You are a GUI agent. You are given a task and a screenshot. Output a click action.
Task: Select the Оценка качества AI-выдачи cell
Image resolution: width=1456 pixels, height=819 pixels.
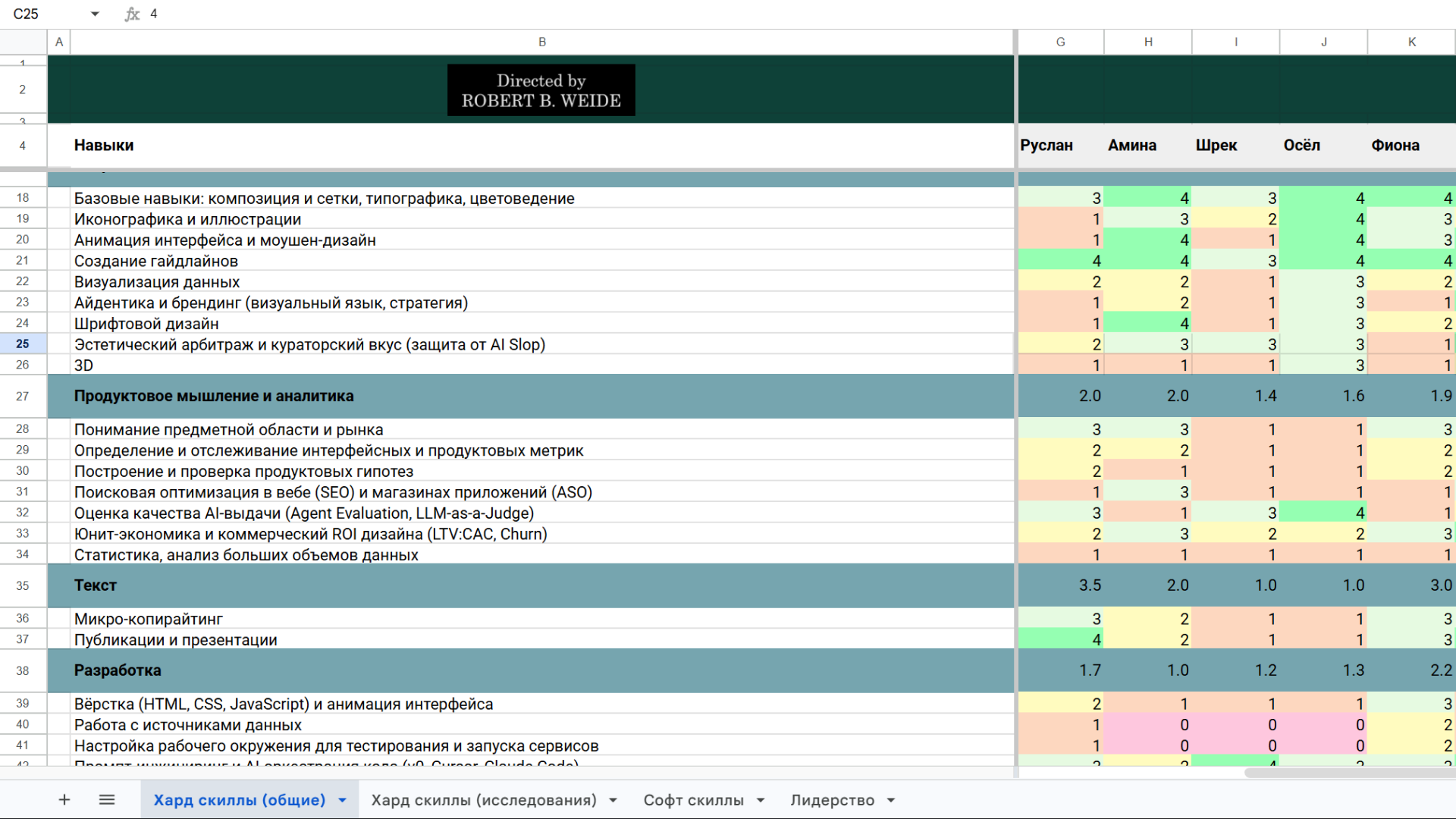point(542,513)
